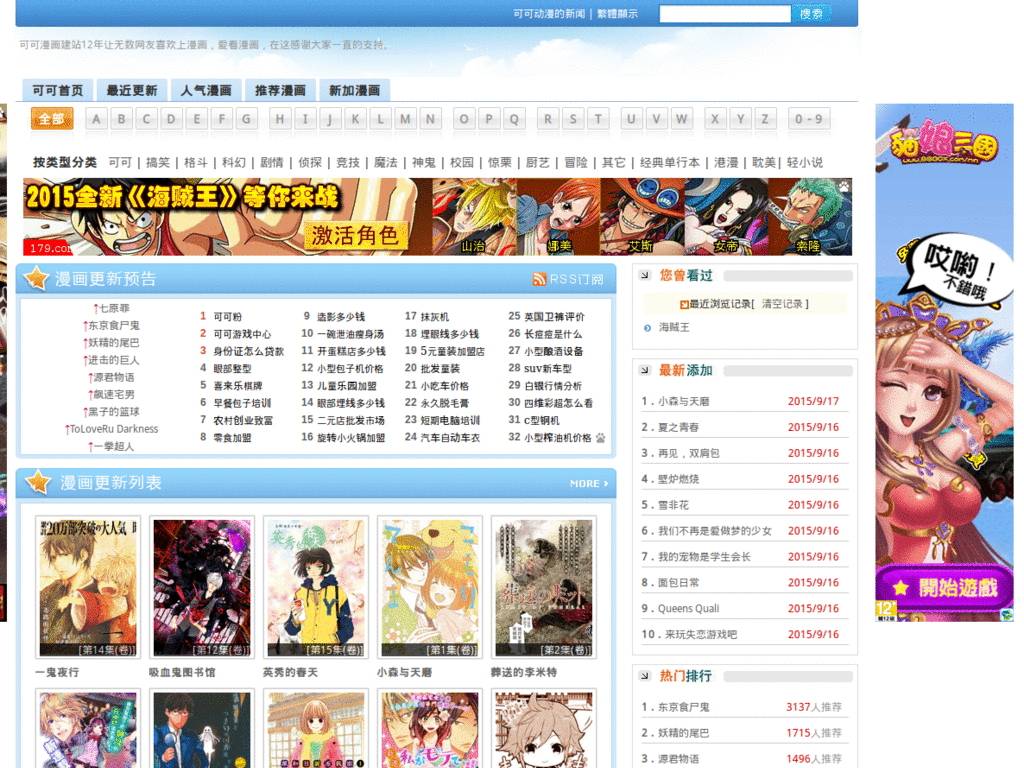Open 东京食尸鬼 update preview
This screenshot has width=1024, height=768.
point(111,325)
